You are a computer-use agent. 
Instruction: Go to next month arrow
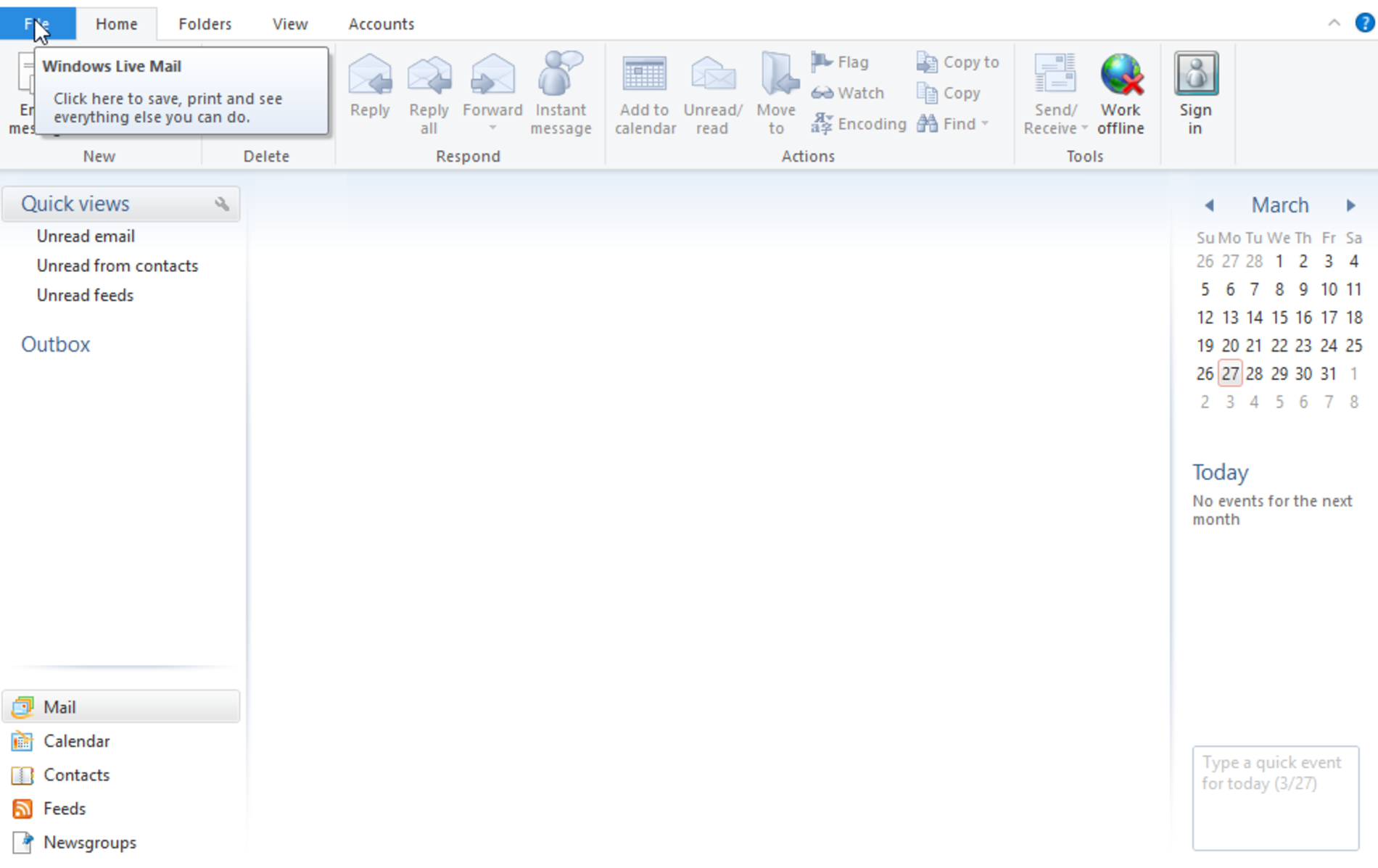pyautogui.click(x=1350, y=205)
